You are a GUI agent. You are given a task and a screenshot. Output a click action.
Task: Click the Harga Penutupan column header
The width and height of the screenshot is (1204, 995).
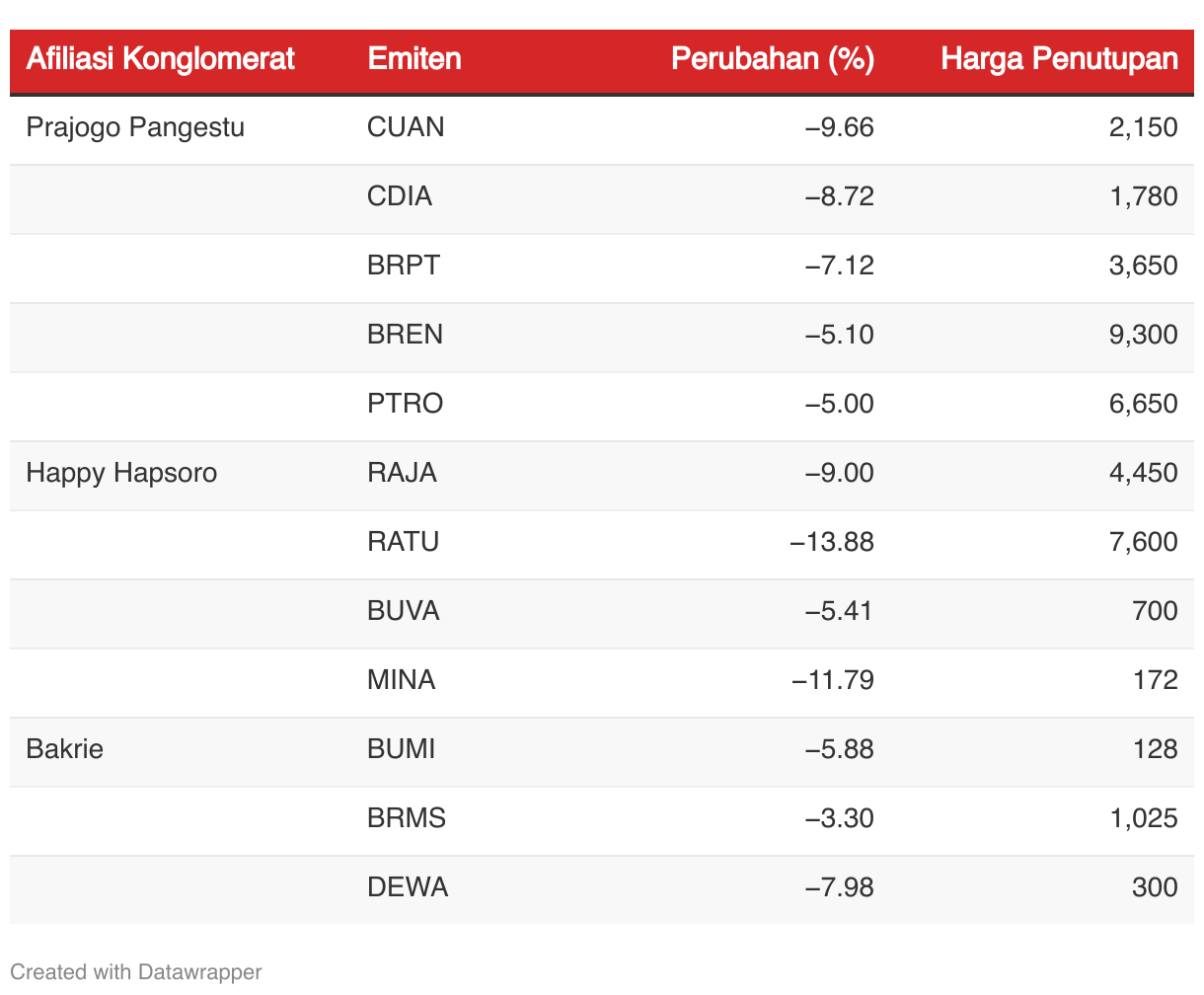1059,59
